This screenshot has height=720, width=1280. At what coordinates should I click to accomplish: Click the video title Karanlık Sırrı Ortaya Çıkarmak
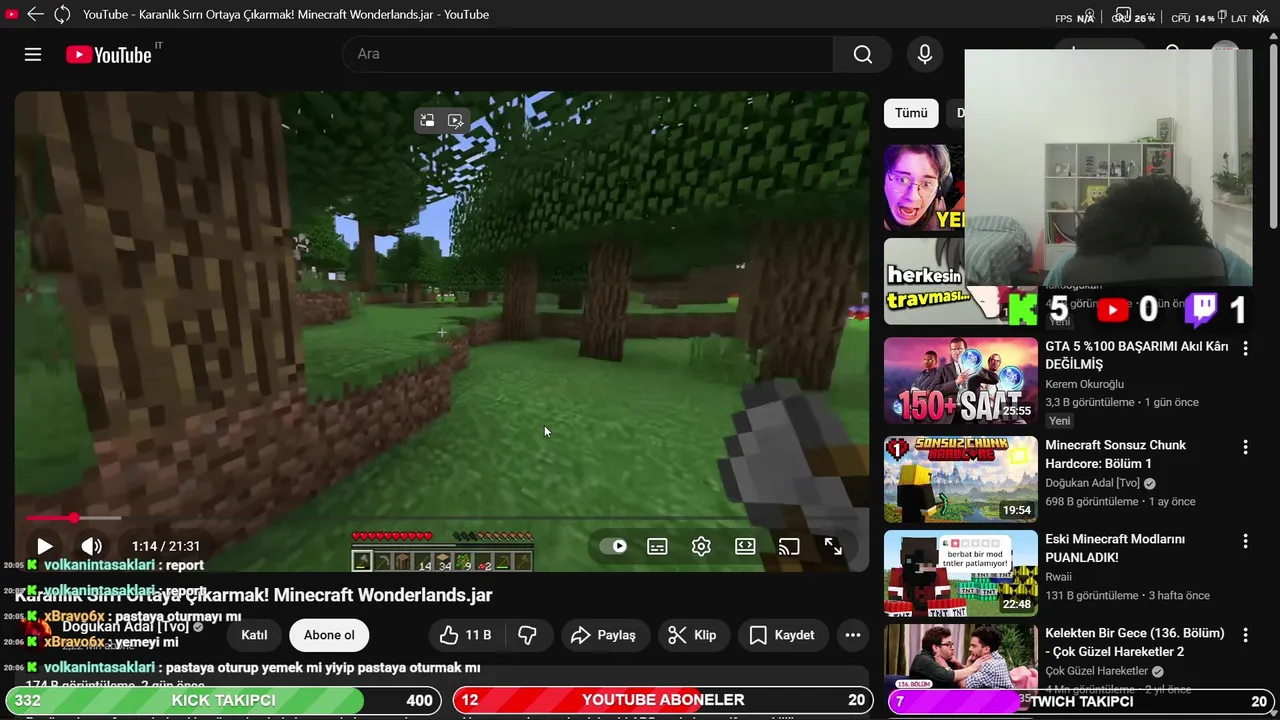(x=254, y=595)
